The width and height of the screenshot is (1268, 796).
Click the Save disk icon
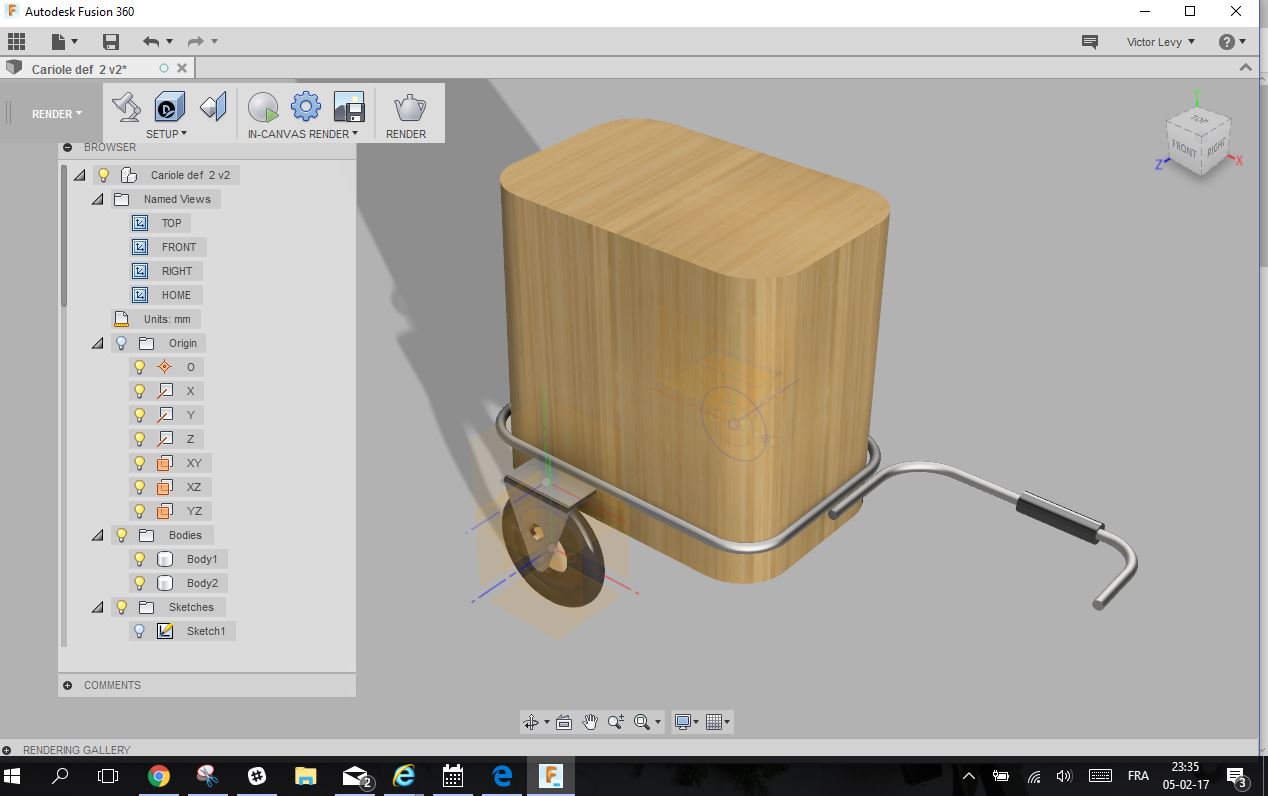[110, 41]
